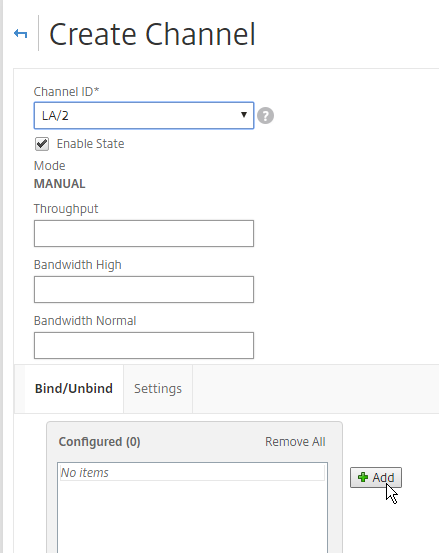Focus the Bandwidth Normal input field

tap(144, 345)
